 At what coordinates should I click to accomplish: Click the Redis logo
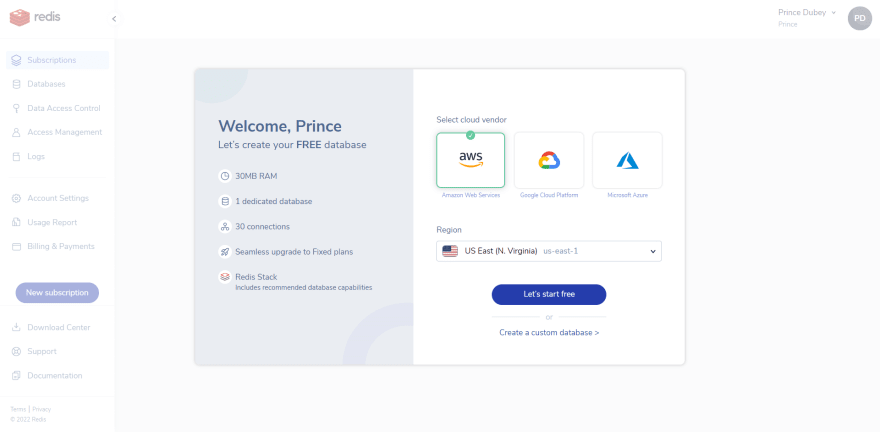(35, 17)
